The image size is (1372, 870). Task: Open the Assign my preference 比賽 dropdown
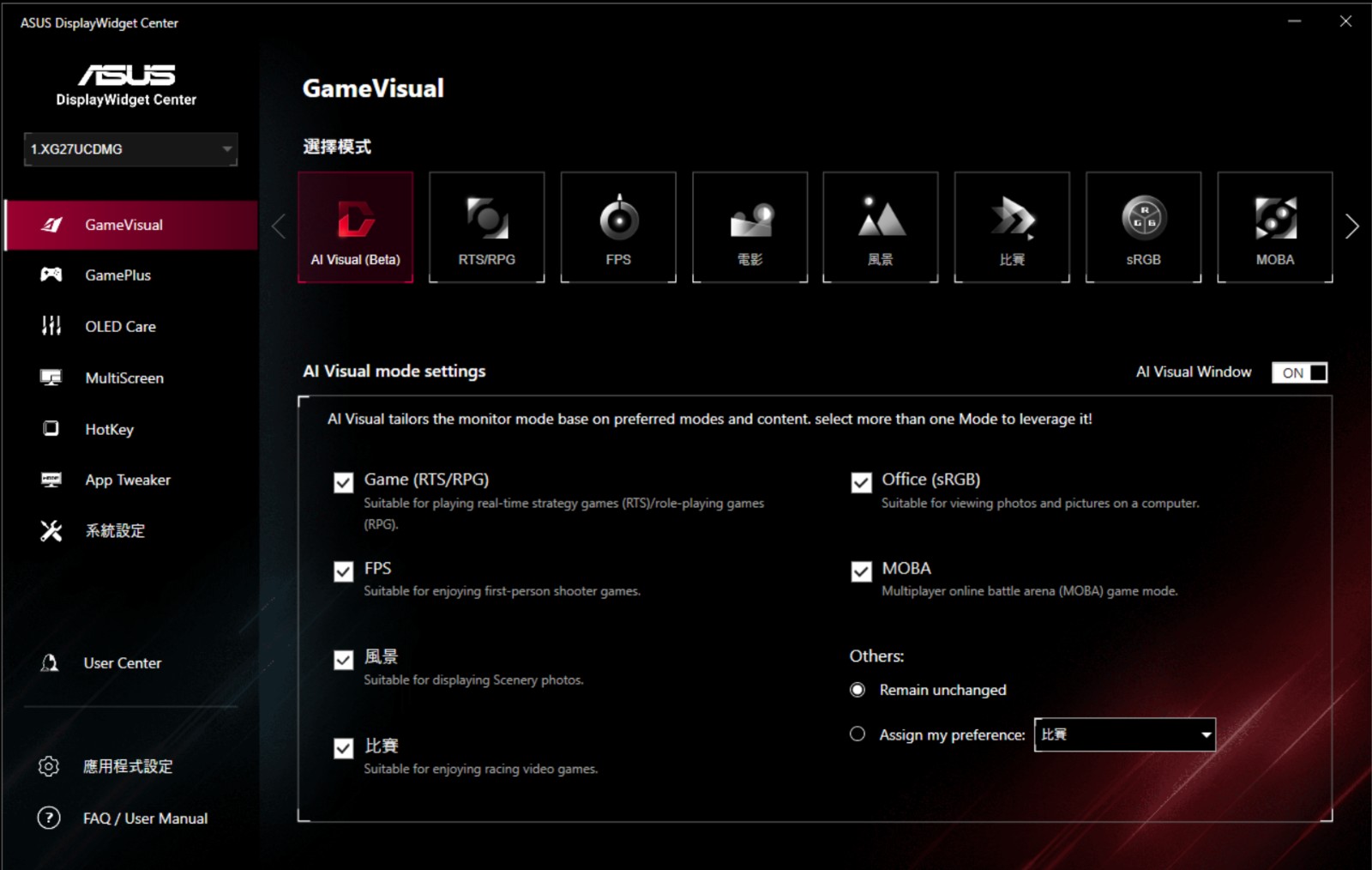point(1125,734)
